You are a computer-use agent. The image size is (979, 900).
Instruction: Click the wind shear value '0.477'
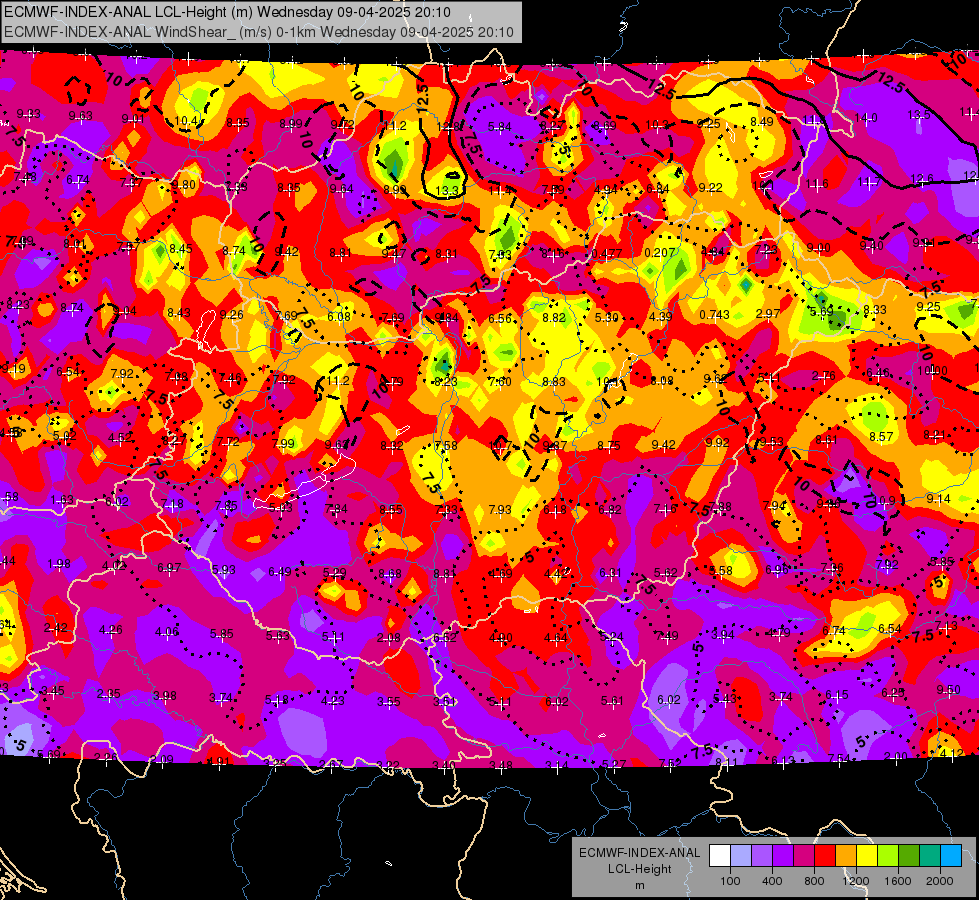point(606,253)
